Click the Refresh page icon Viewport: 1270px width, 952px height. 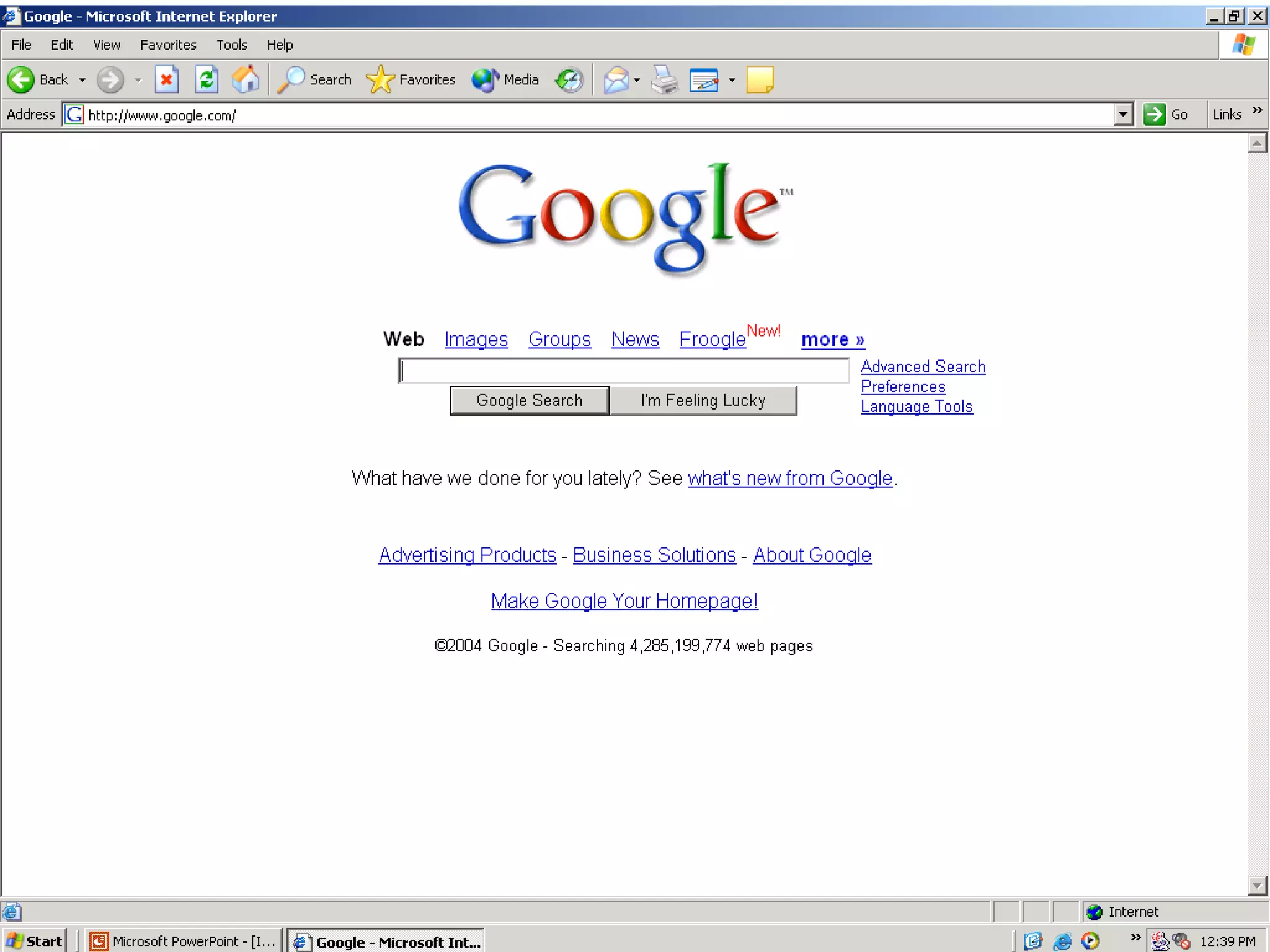point(206,80)
